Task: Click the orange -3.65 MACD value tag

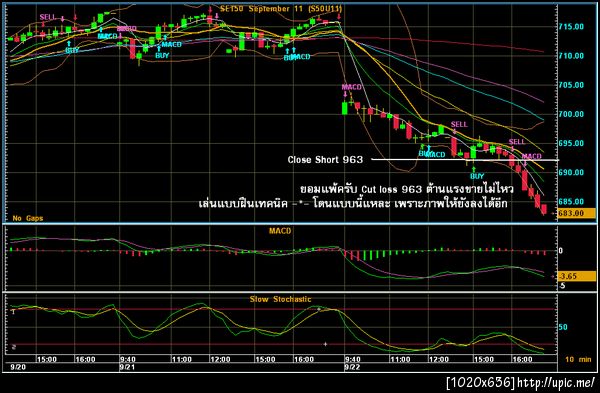Action: coord(577,276)
